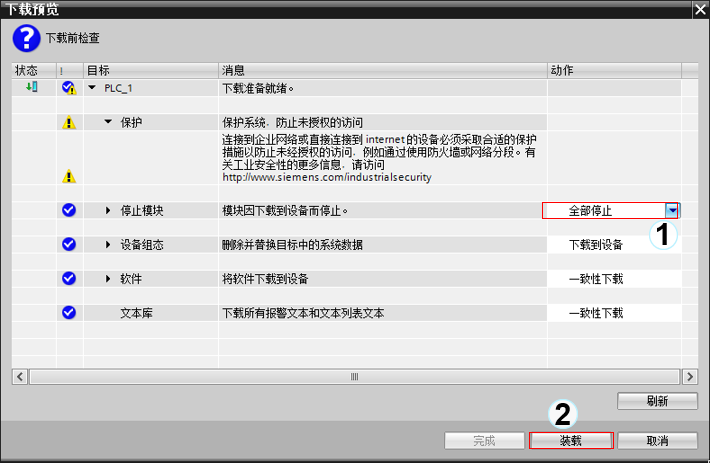Expand the 设备组态 row
This screenshot has width=711, height=464.
(109, 245)
